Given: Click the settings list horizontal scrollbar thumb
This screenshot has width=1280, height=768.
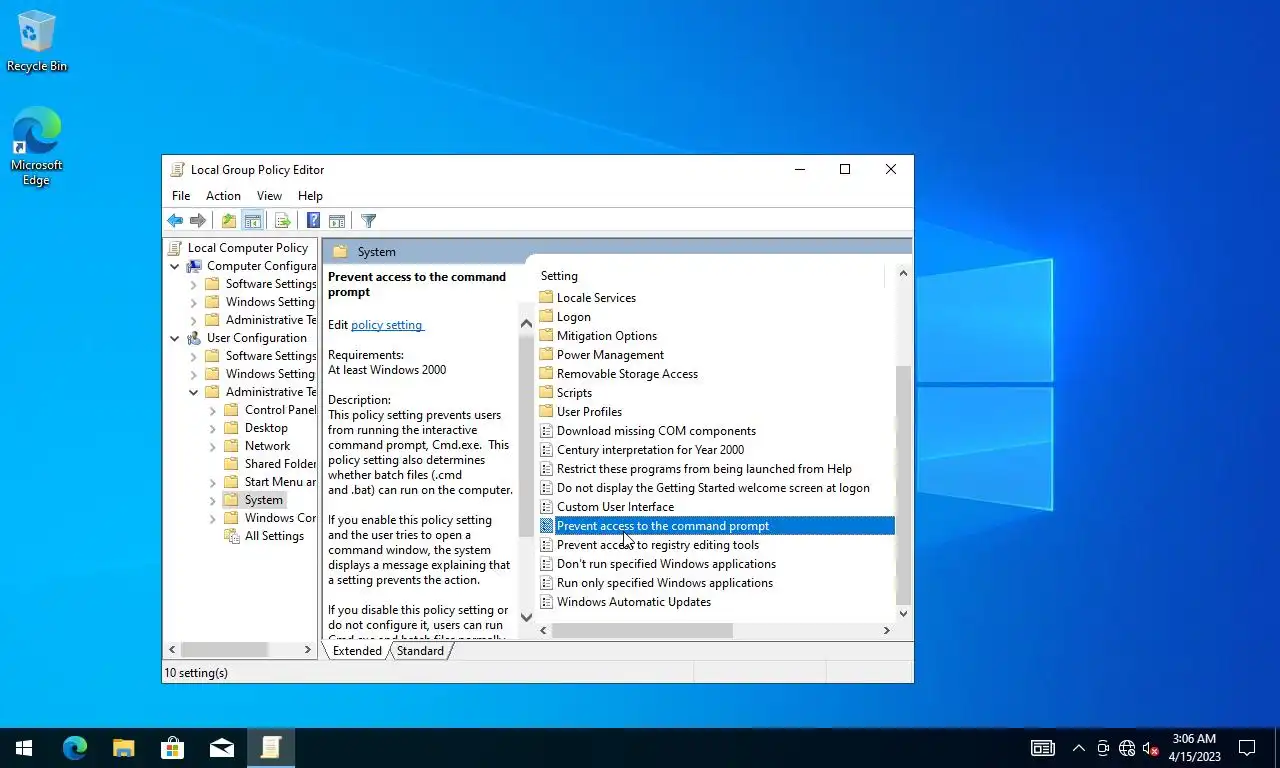Looking at the screenshot, I should pyautogui.click(x=642, y=630).
